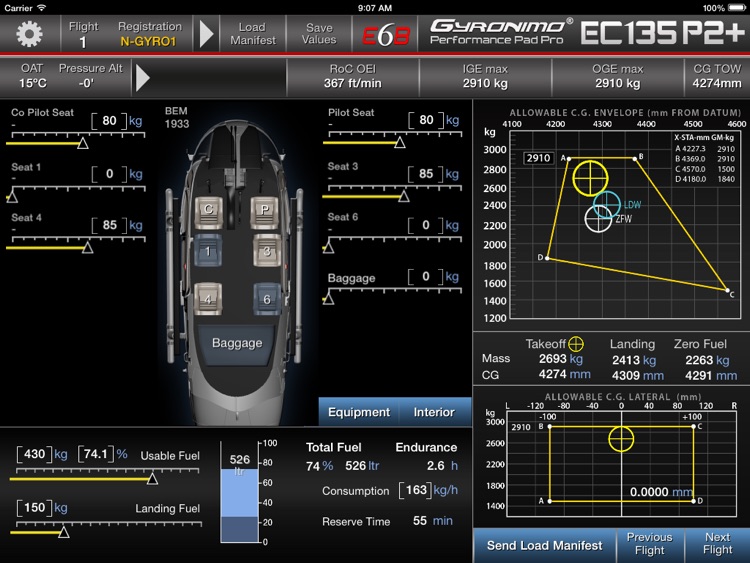The image size is (750, 563).
Task: Click the Pilot Seat slider handle
Action: (400, 142)
